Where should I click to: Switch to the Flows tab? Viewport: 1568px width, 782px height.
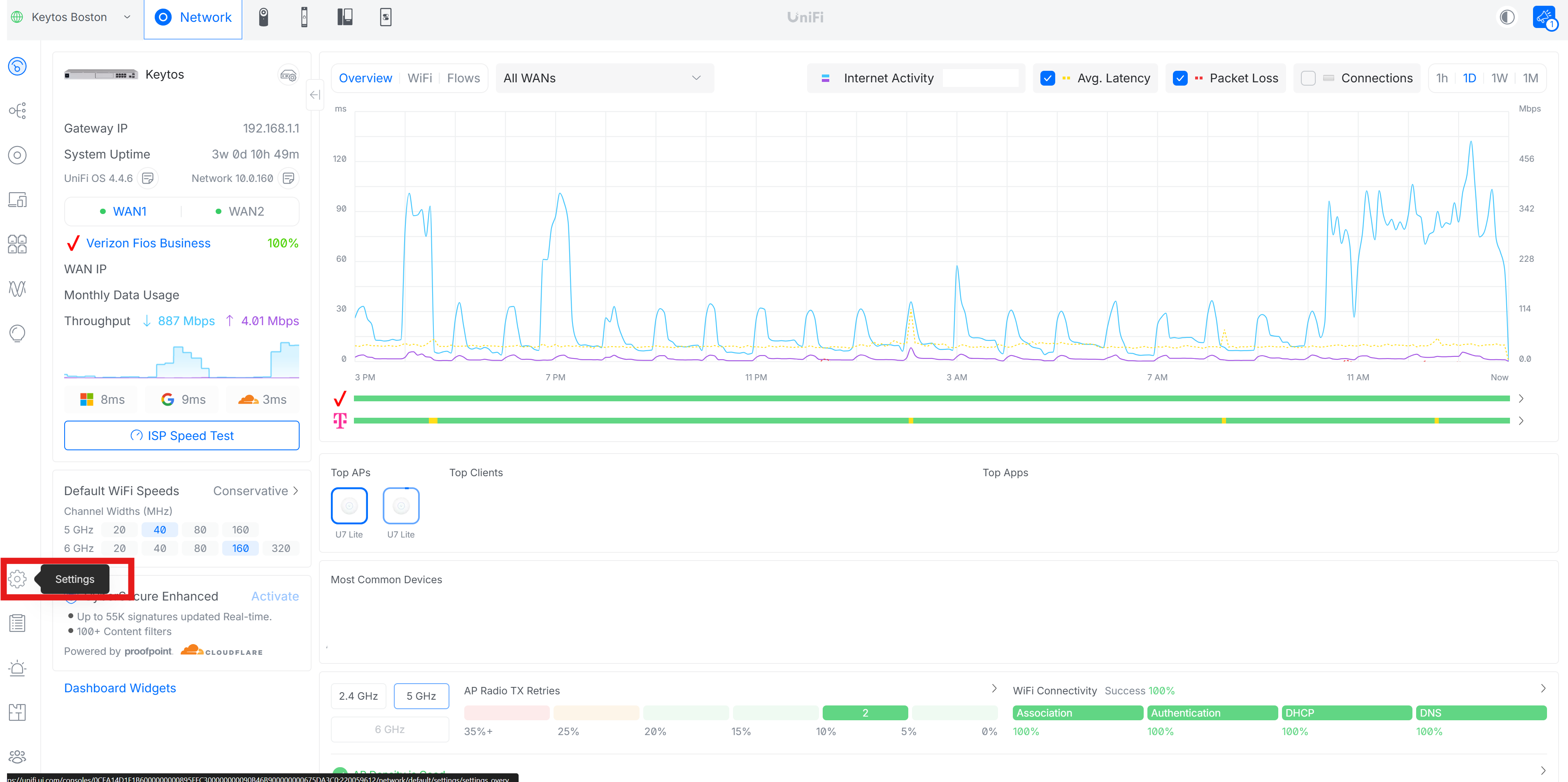pyautogui.click(x=463, y=78)
